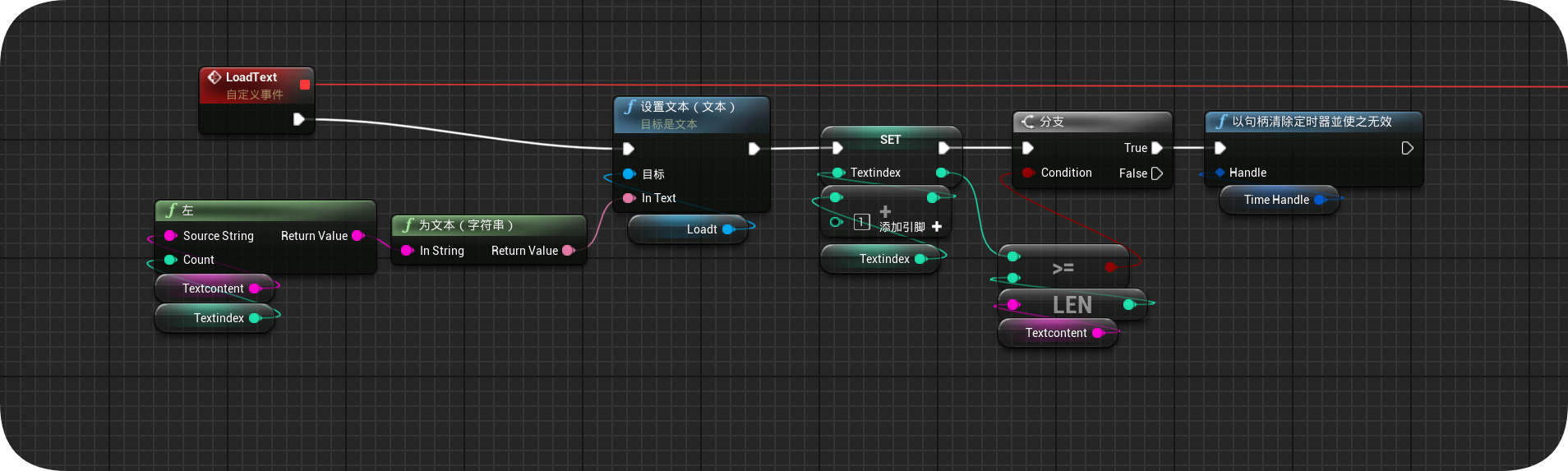Select the 设置文本（文本）function node title

pyautogui.click(x=688, y=107)
